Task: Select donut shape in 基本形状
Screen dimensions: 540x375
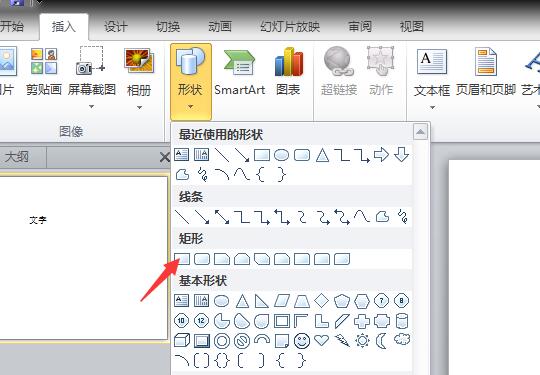Action: pos(222,341)
